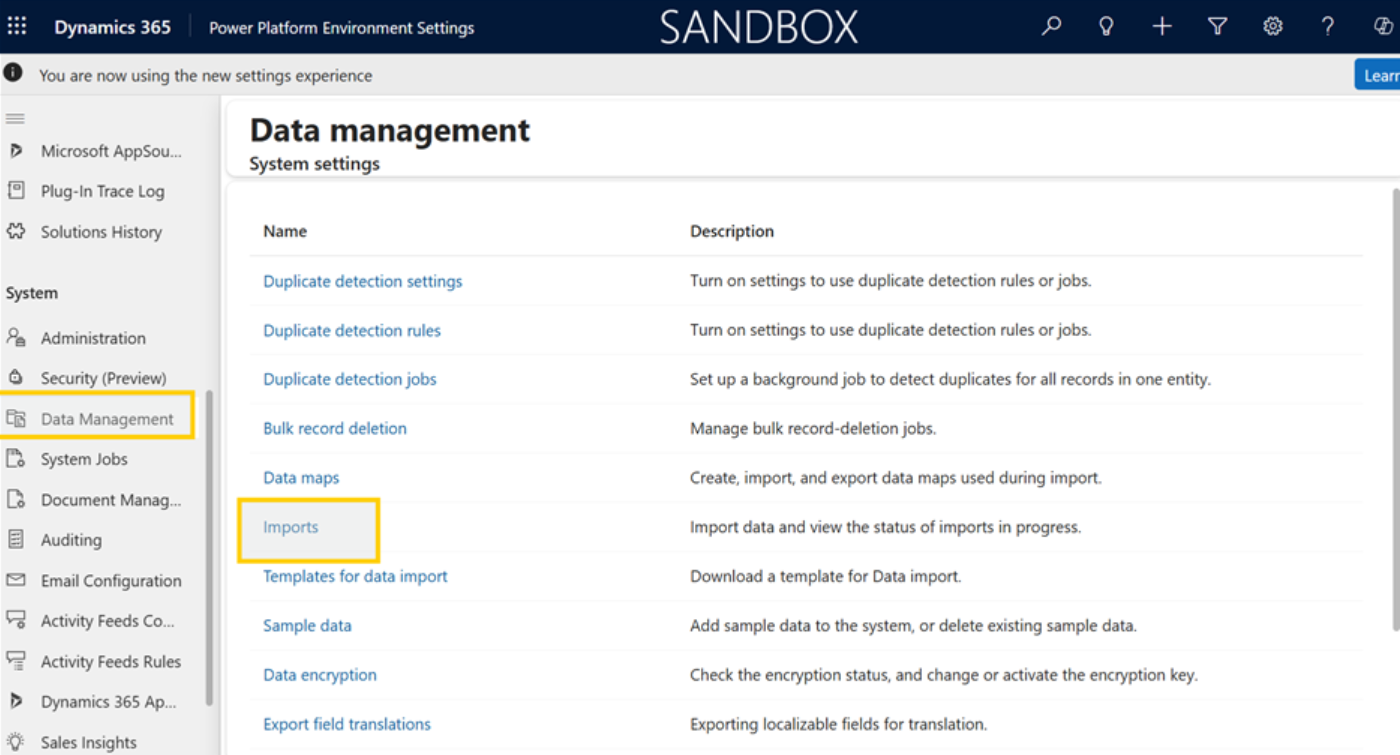Screen dimensions: 1400x755
Task: Open Duplicate detection settings link
Action: (x=363, y=281)
